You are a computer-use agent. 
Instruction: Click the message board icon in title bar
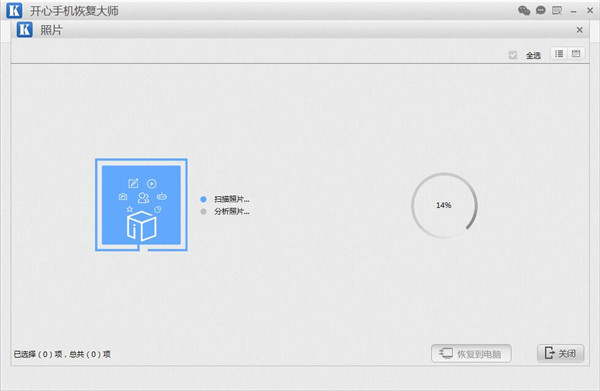point(557,10)
